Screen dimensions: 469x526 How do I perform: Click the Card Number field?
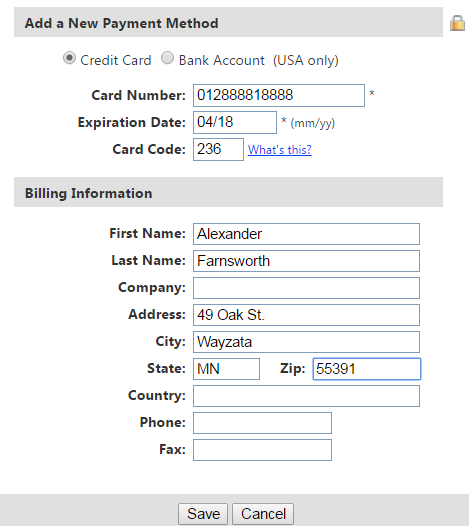pyautogui.click(x=279, y=96)
